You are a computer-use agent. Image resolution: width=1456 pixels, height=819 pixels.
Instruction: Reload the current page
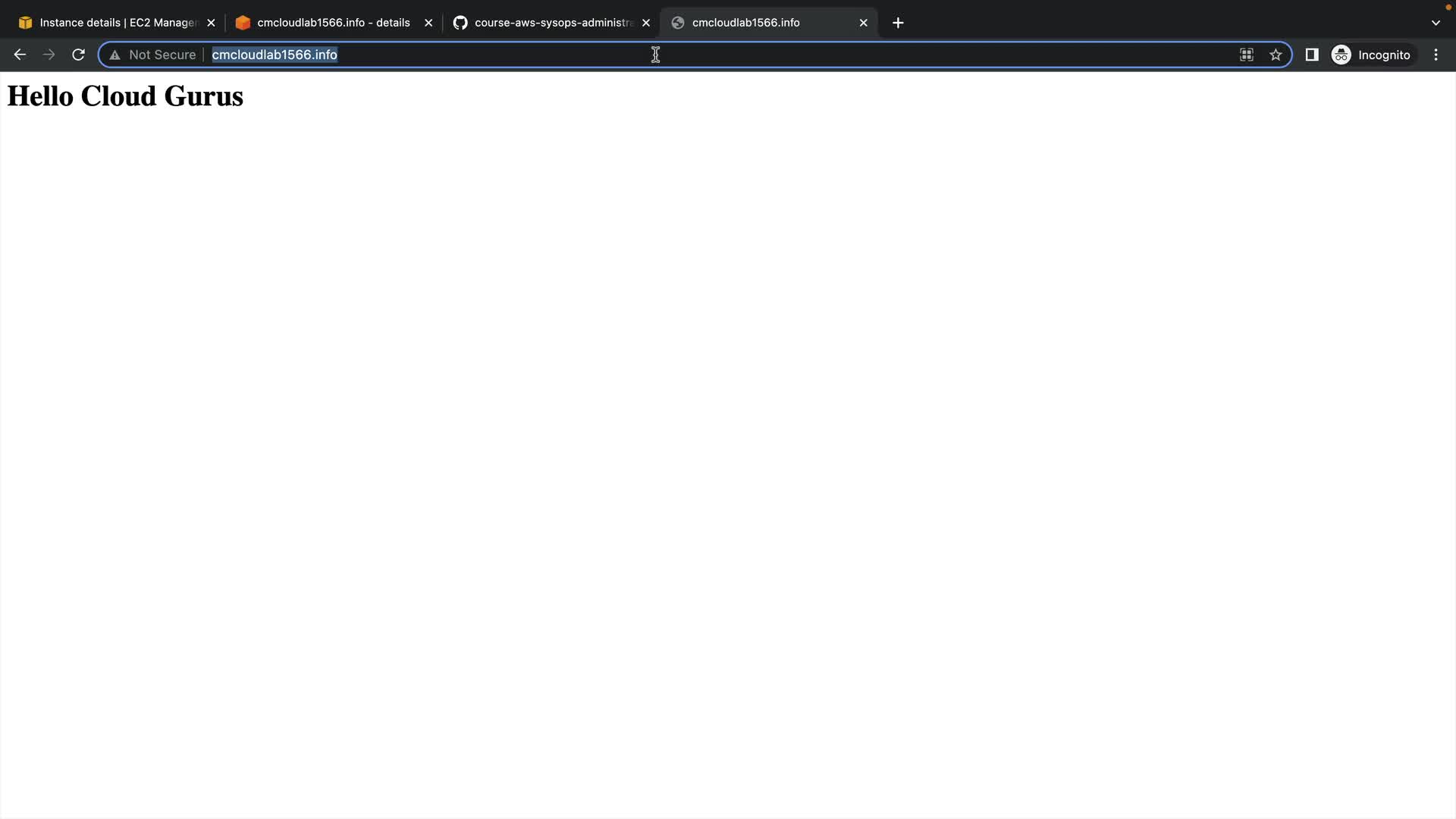point(78,55)
